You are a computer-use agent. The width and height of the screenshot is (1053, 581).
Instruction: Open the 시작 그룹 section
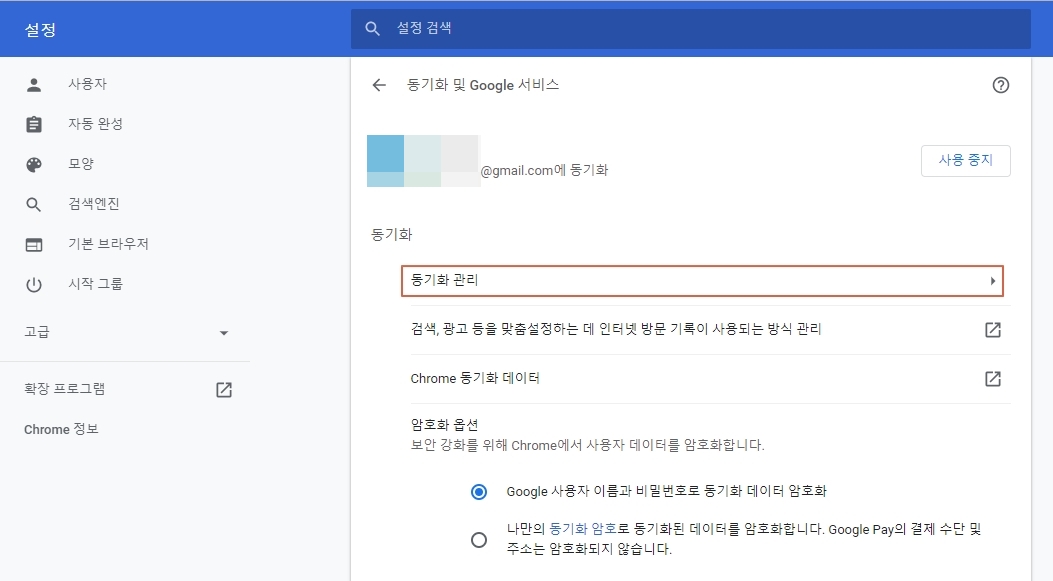pos(95,283)
